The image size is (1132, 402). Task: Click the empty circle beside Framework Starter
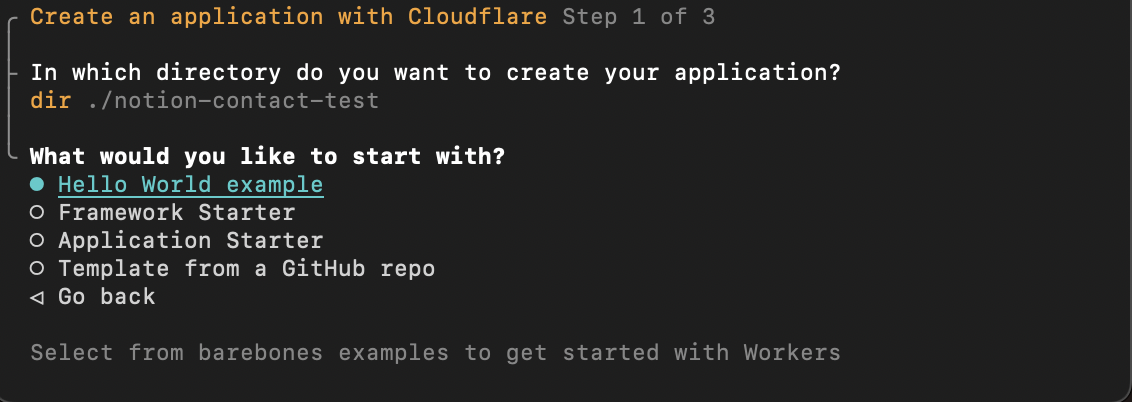tap(37, 213)
